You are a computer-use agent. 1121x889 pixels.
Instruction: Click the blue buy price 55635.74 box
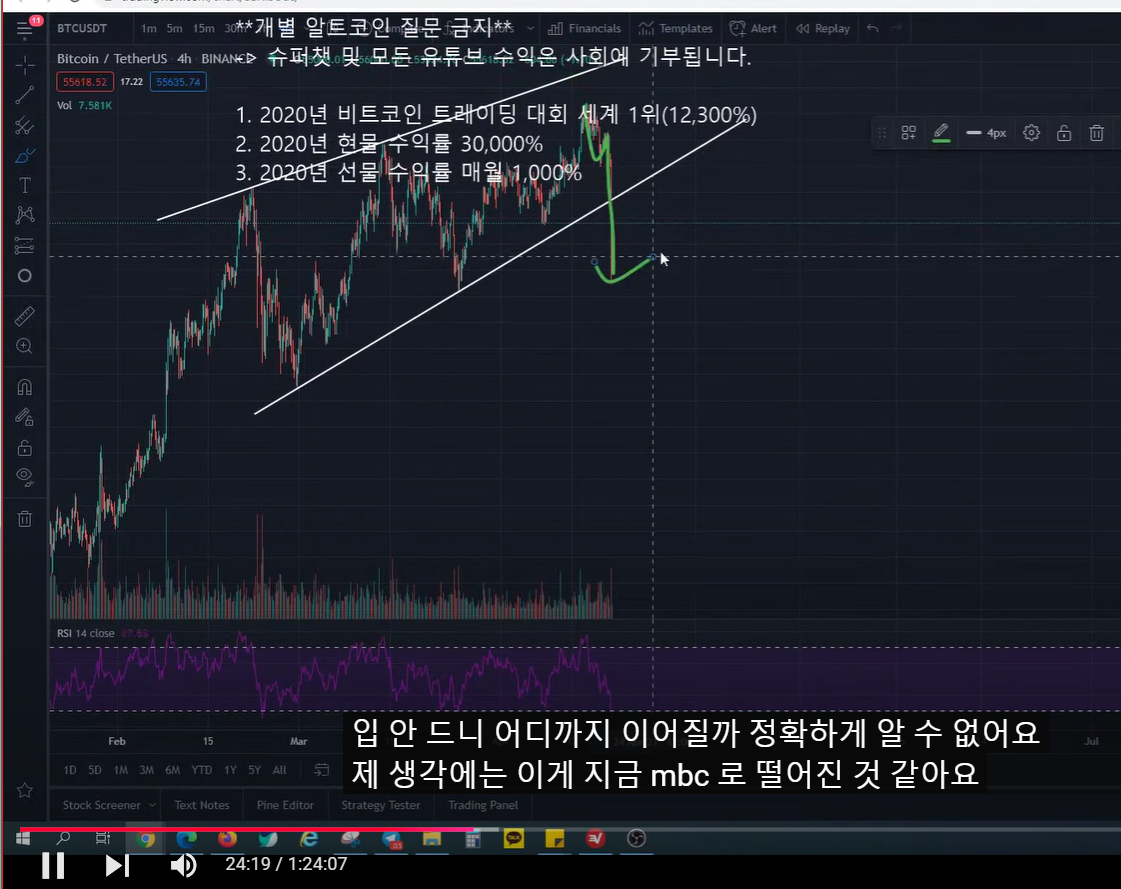[x=178, y=82]
